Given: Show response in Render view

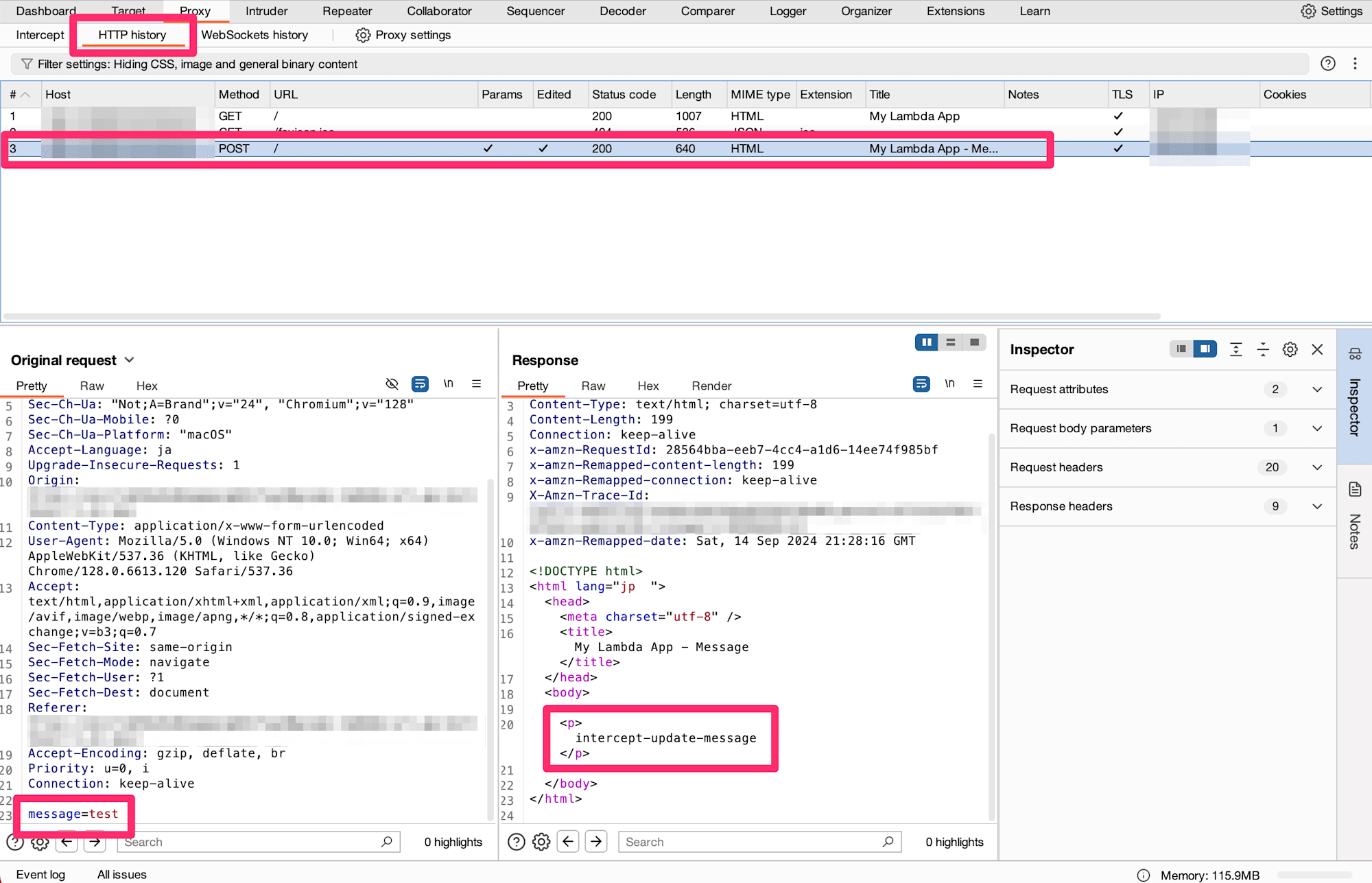Looking at the screenshot, I should pyautogui.click(x=711, y=386).
